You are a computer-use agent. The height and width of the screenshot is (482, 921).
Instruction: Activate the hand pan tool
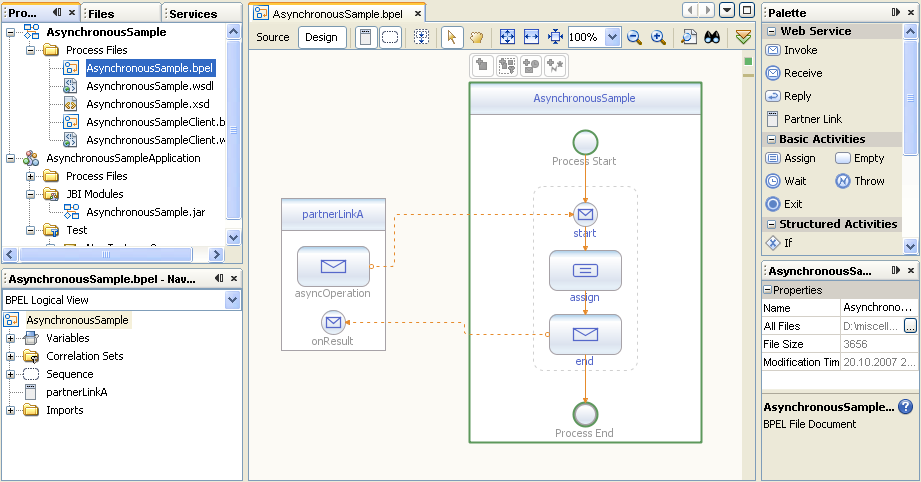pyautogui.click(x=476, y=37)
